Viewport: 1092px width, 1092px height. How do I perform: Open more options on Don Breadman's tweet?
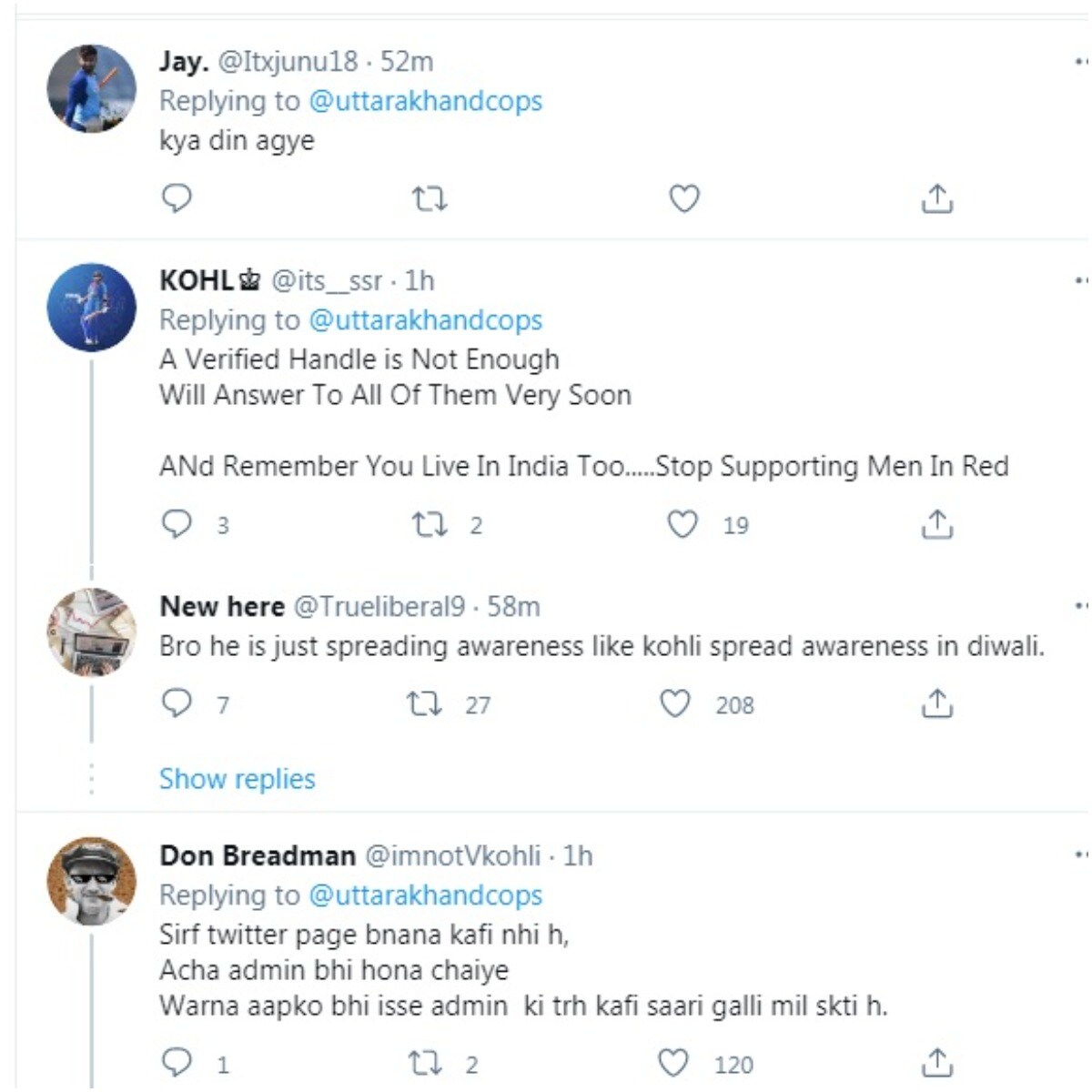coord(1080,855)
